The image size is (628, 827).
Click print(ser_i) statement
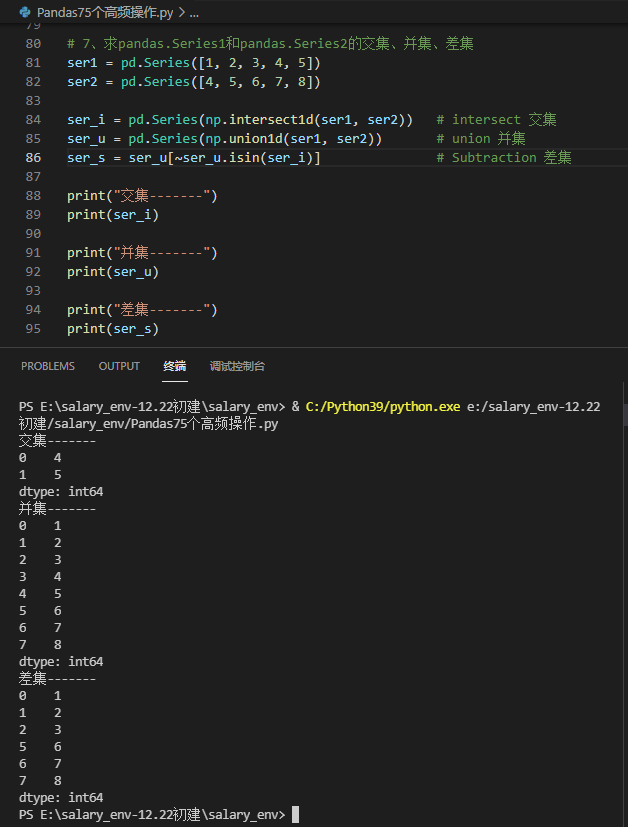(x=113, y=215)
